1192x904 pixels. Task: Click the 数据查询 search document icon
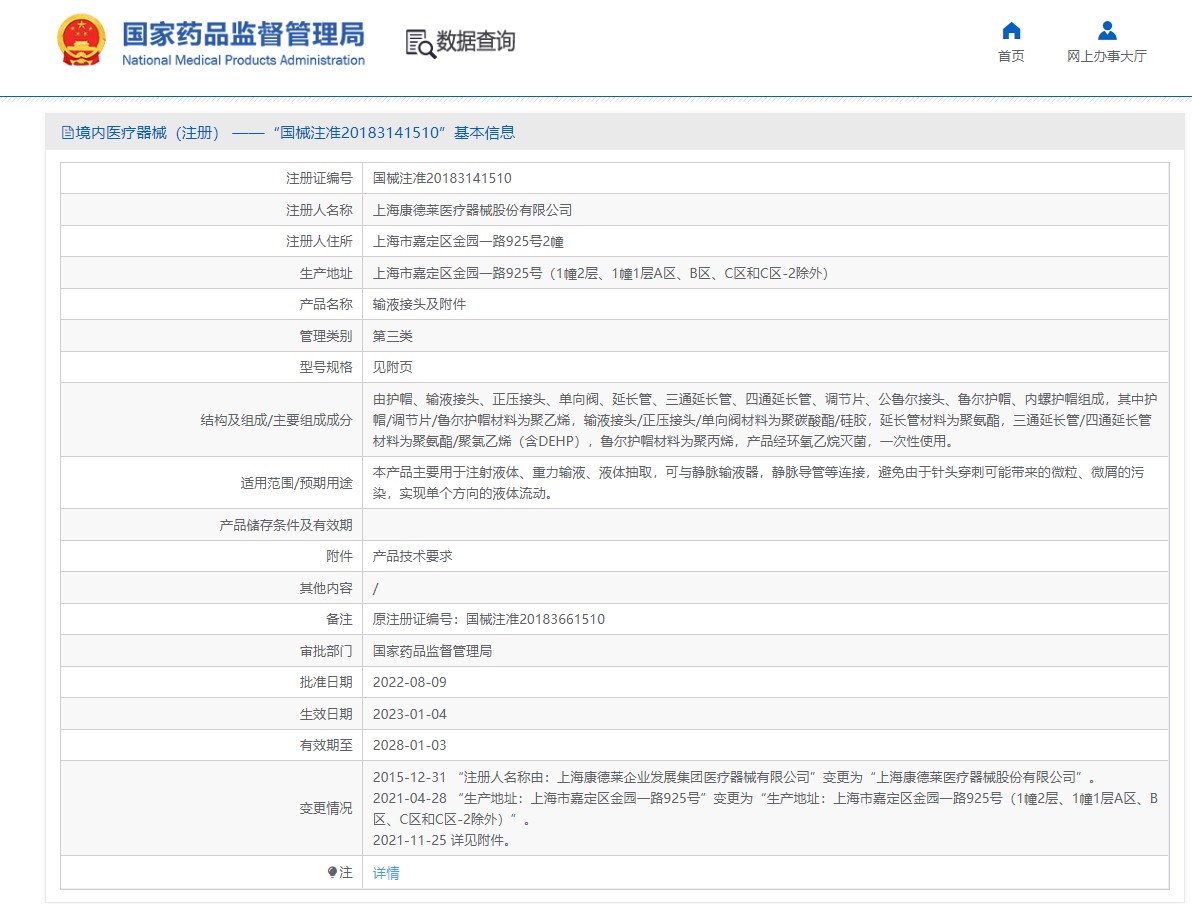click(420, 43)
